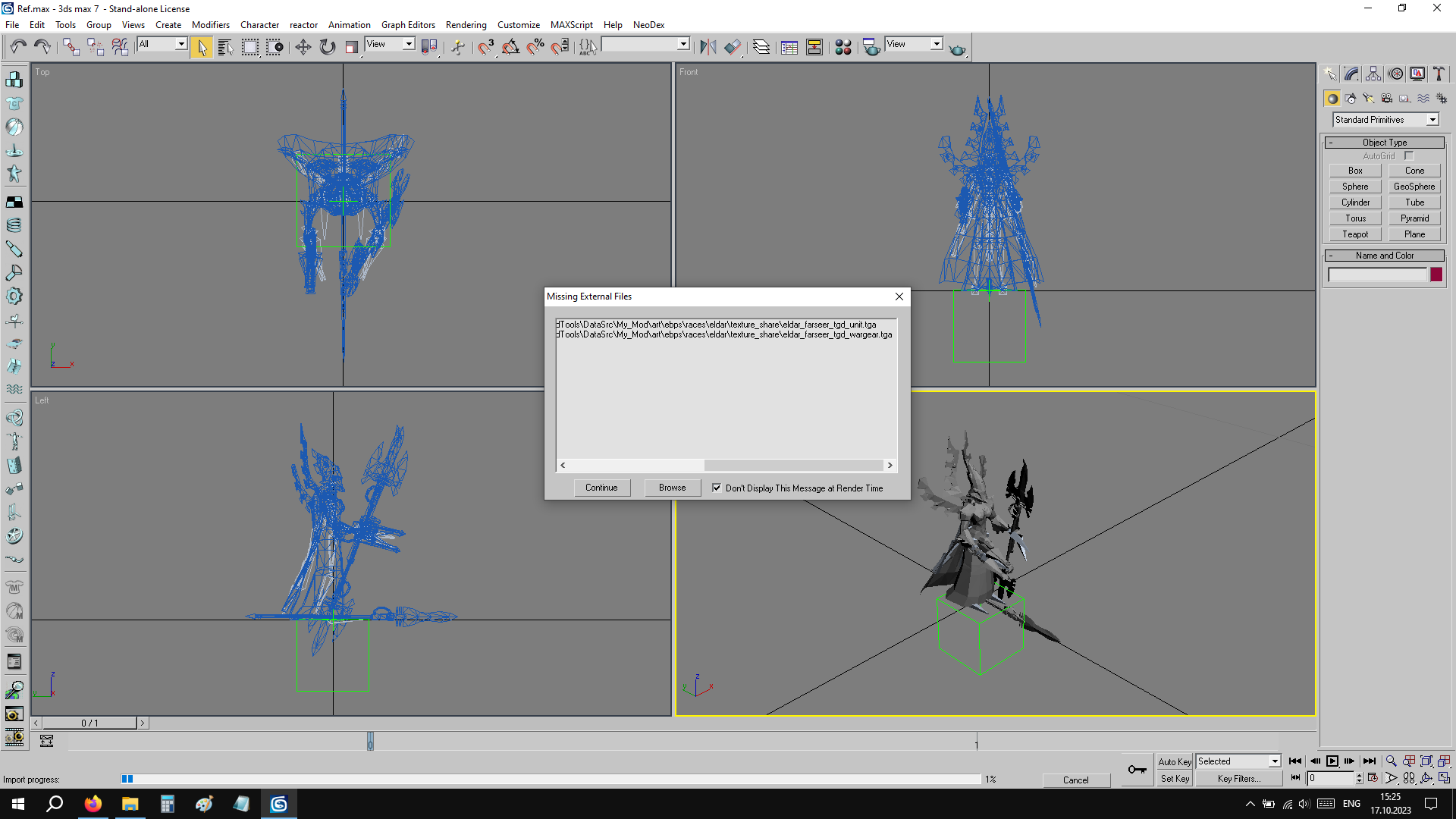
Task: Toggle Auto Key animation mode
Action: 1175,761
